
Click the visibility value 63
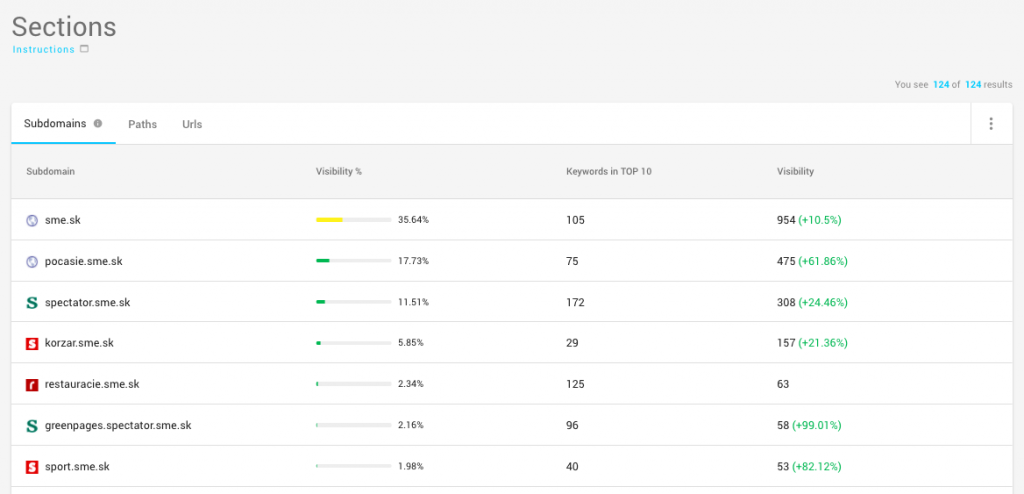pyautogui.click(x=783, y=384)
